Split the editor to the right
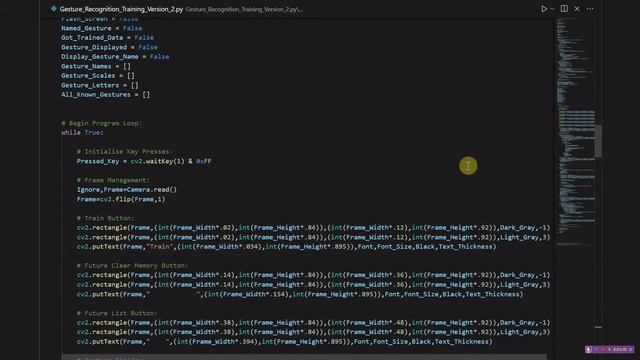Screen dimensions: 640x360 pos(564,9)
